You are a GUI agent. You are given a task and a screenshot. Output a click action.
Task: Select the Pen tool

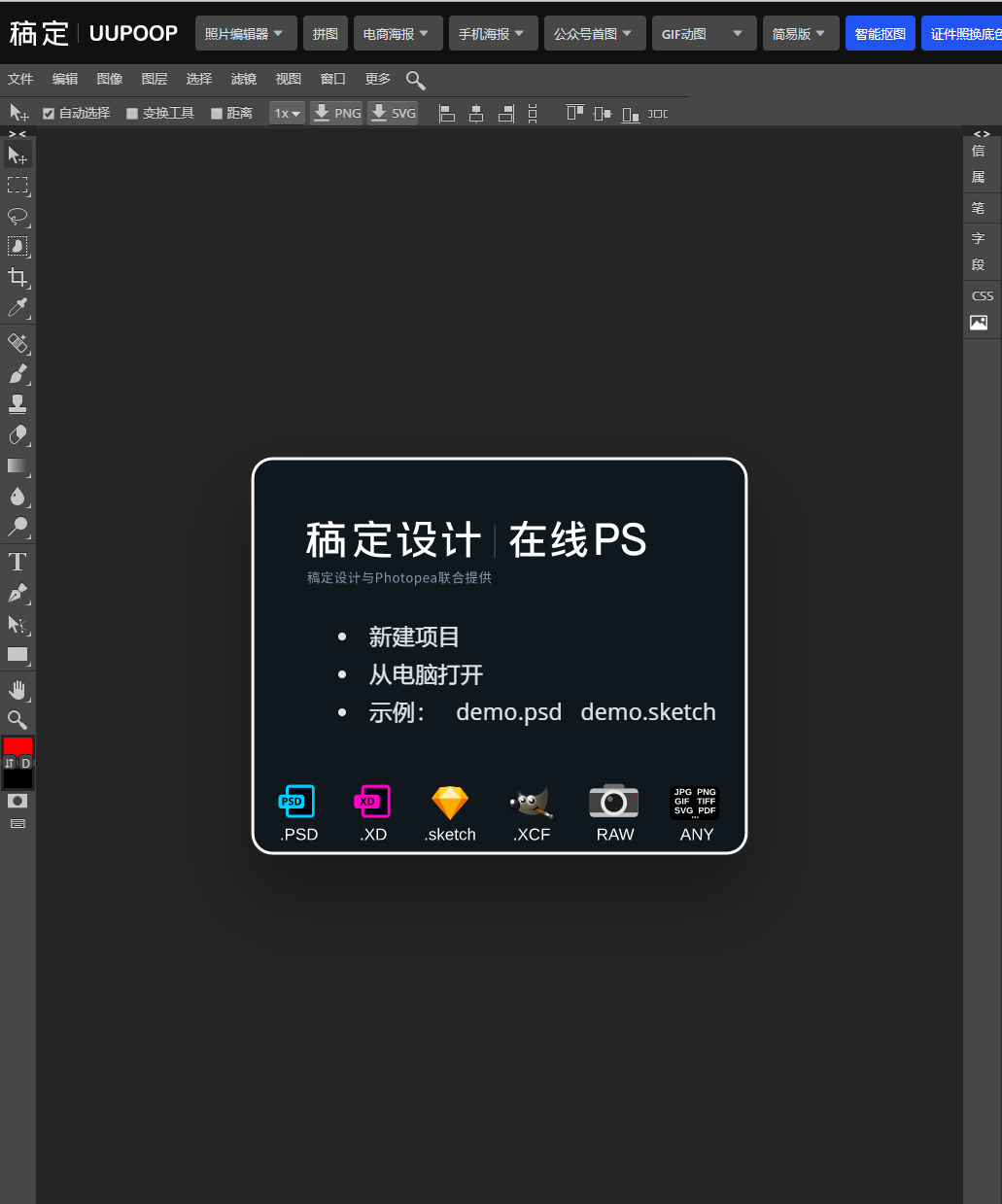tap(17, 593)
